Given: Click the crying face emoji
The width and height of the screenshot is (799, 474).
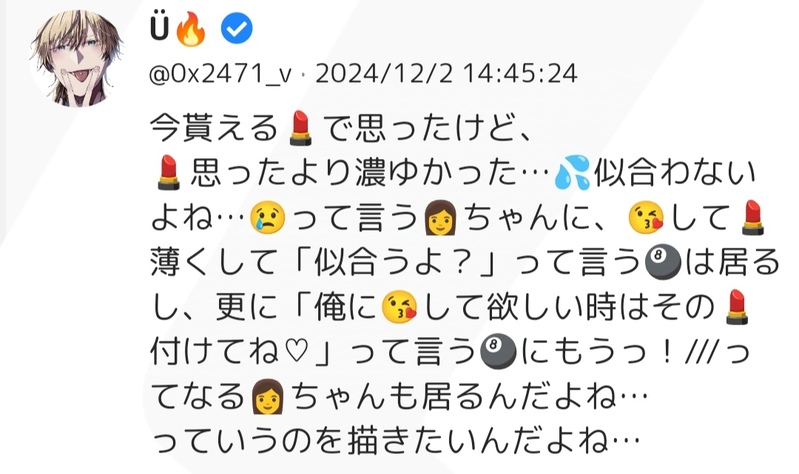Looking at the screenshot, I should click(268, 218).
